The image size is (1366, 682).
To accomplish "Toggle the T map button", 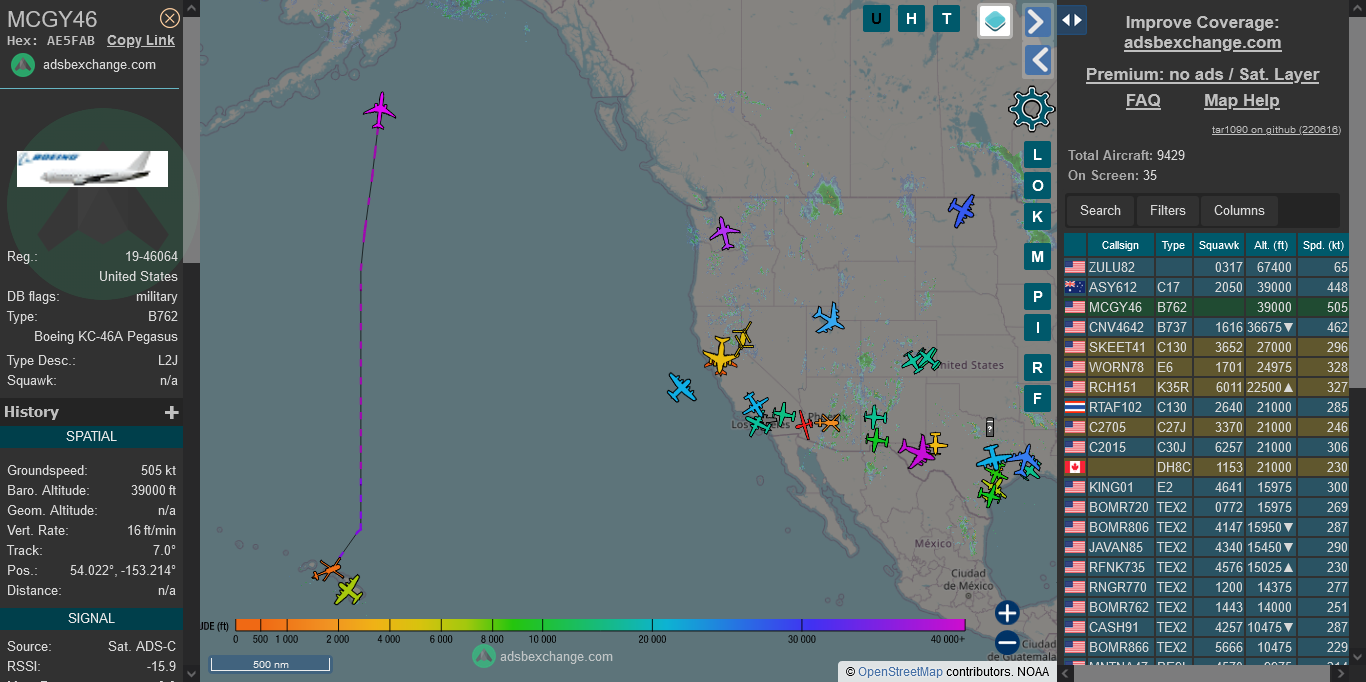I will coord(945,18).
